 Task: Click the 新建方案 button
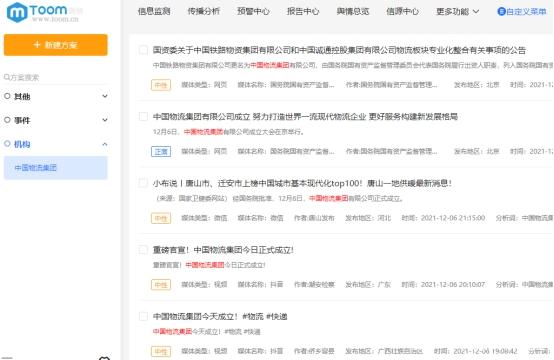pos(56,45)
